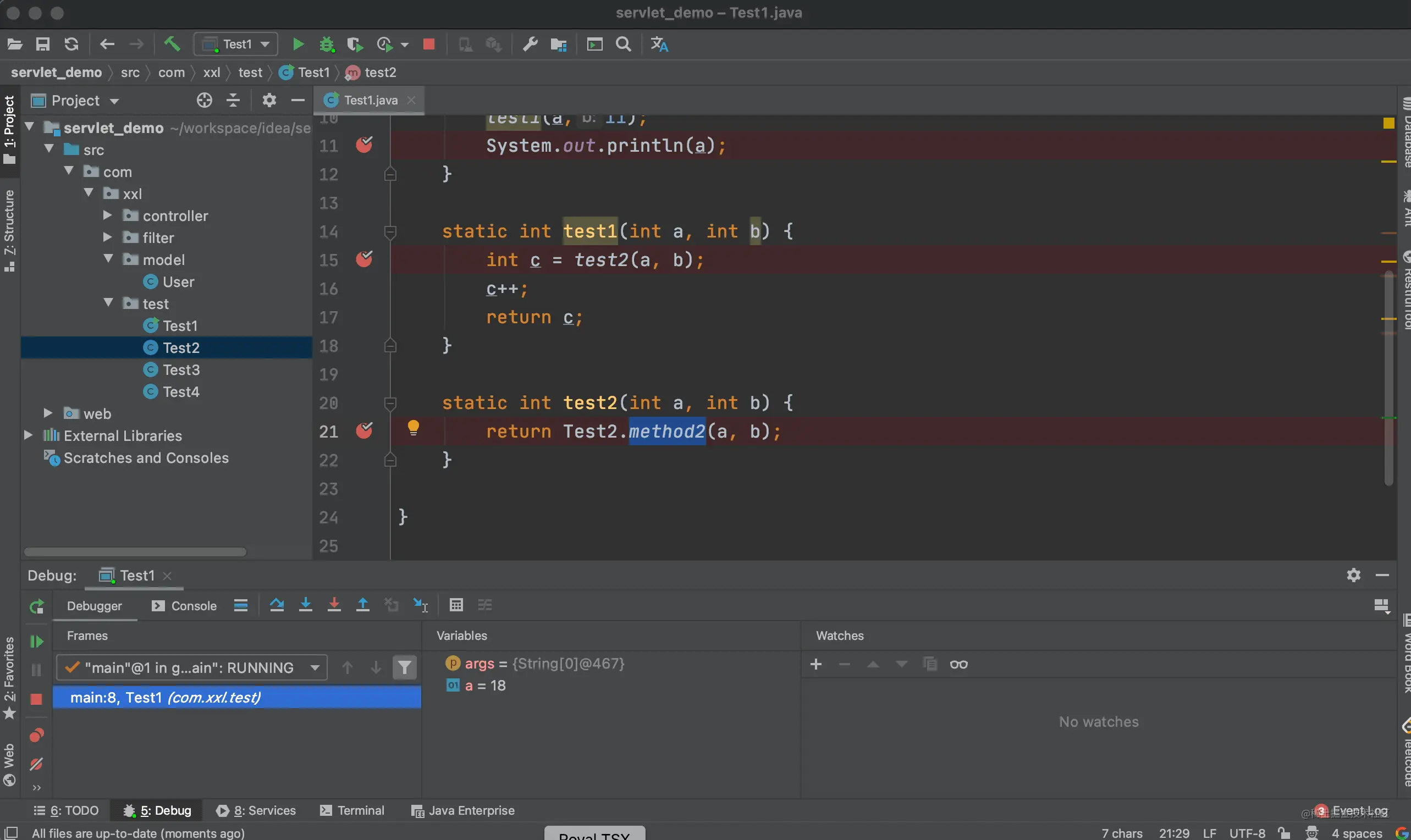Click the Step Over debugger icon

277,605
